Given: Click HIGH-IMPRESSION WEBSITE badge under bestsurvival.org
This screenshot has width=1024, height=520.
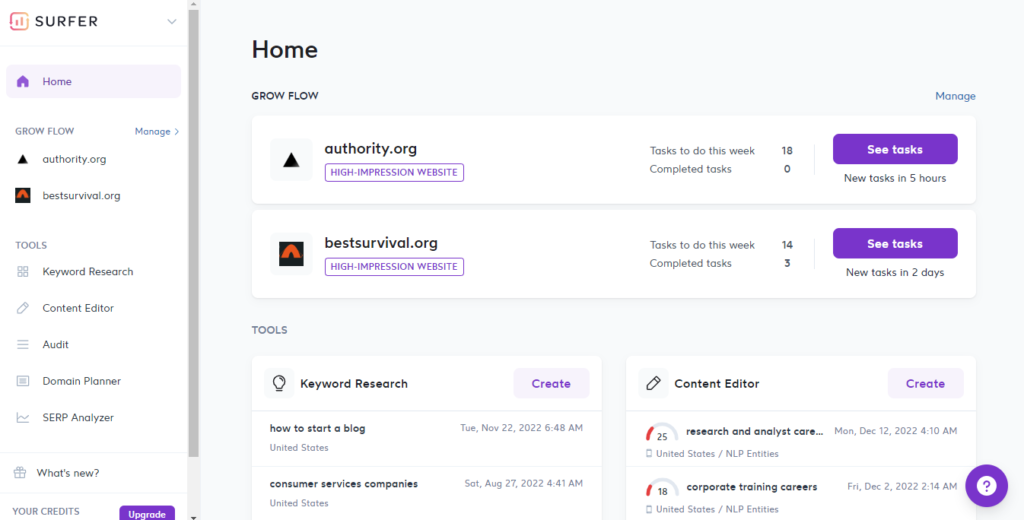Looking at the screenshot, I should tap(394, 267).
